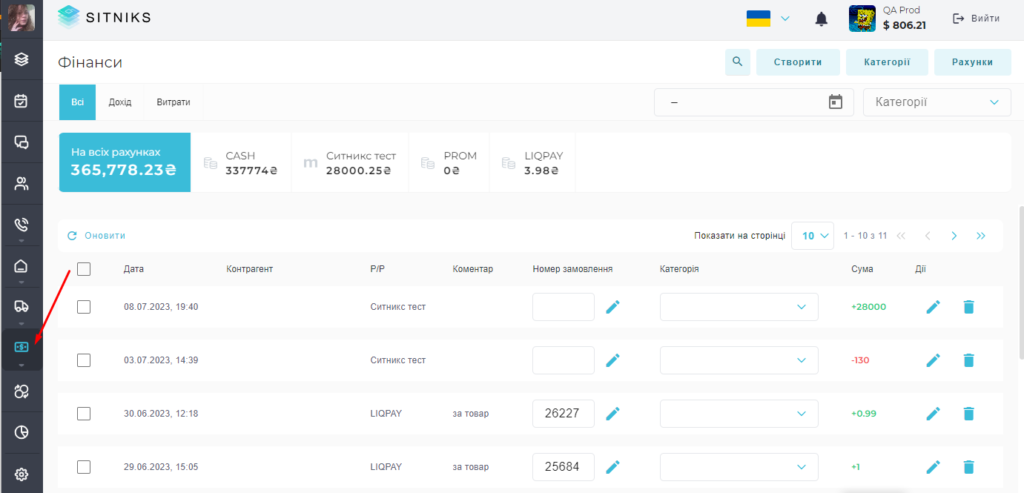
Task: Open the integrations circles sidebar icon
Action: pyautogui.click(x=22, y=390)
